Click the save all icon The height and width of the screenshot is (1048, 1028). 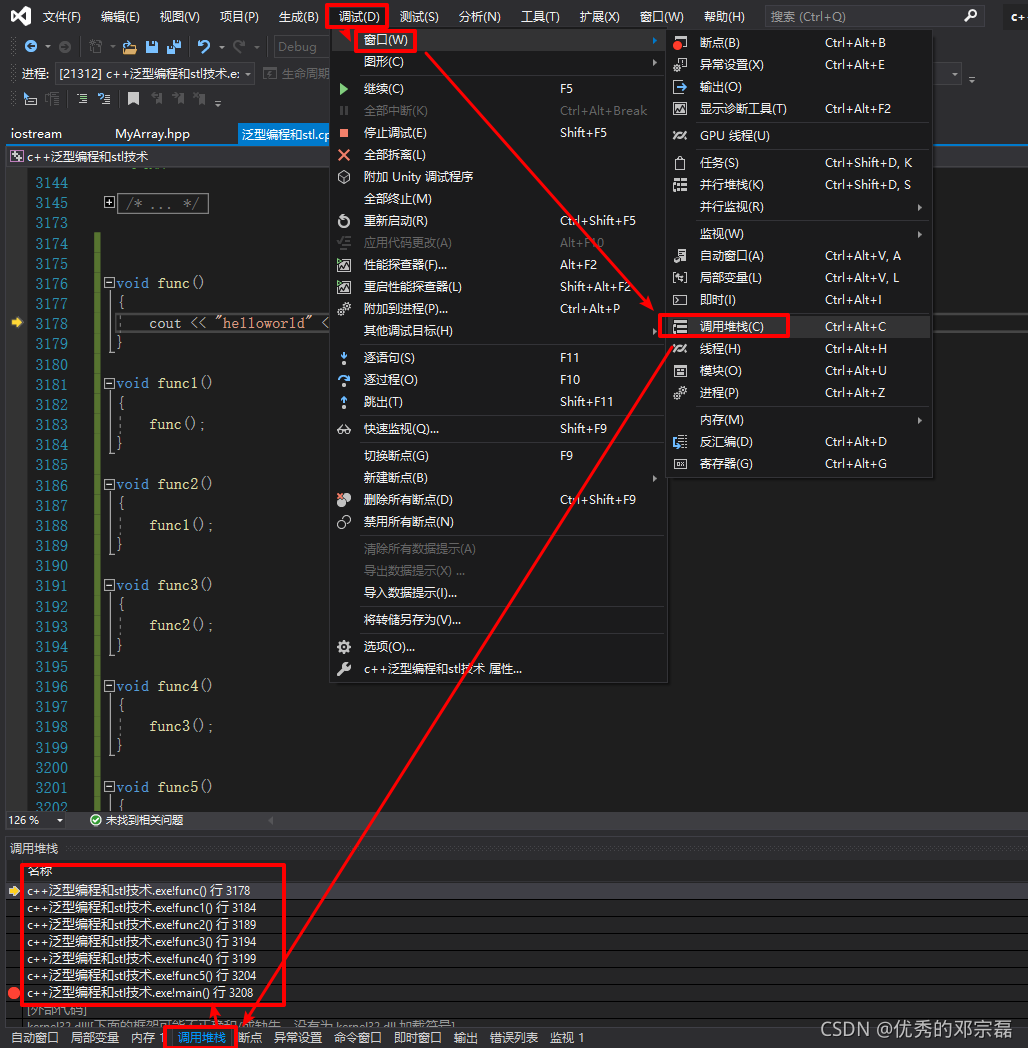pos(174,47)
